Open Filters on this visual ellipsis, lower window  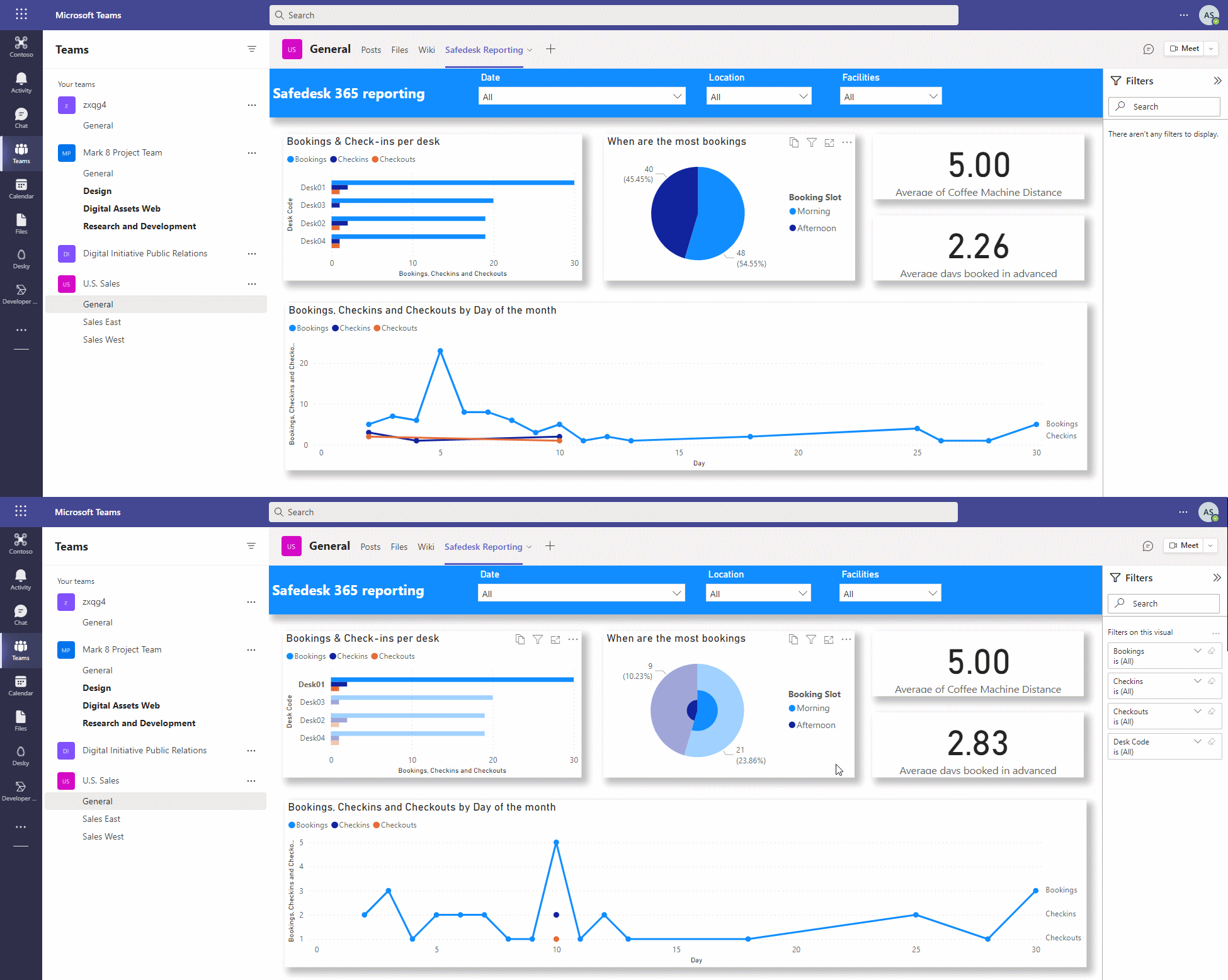tap(1215, 633)
